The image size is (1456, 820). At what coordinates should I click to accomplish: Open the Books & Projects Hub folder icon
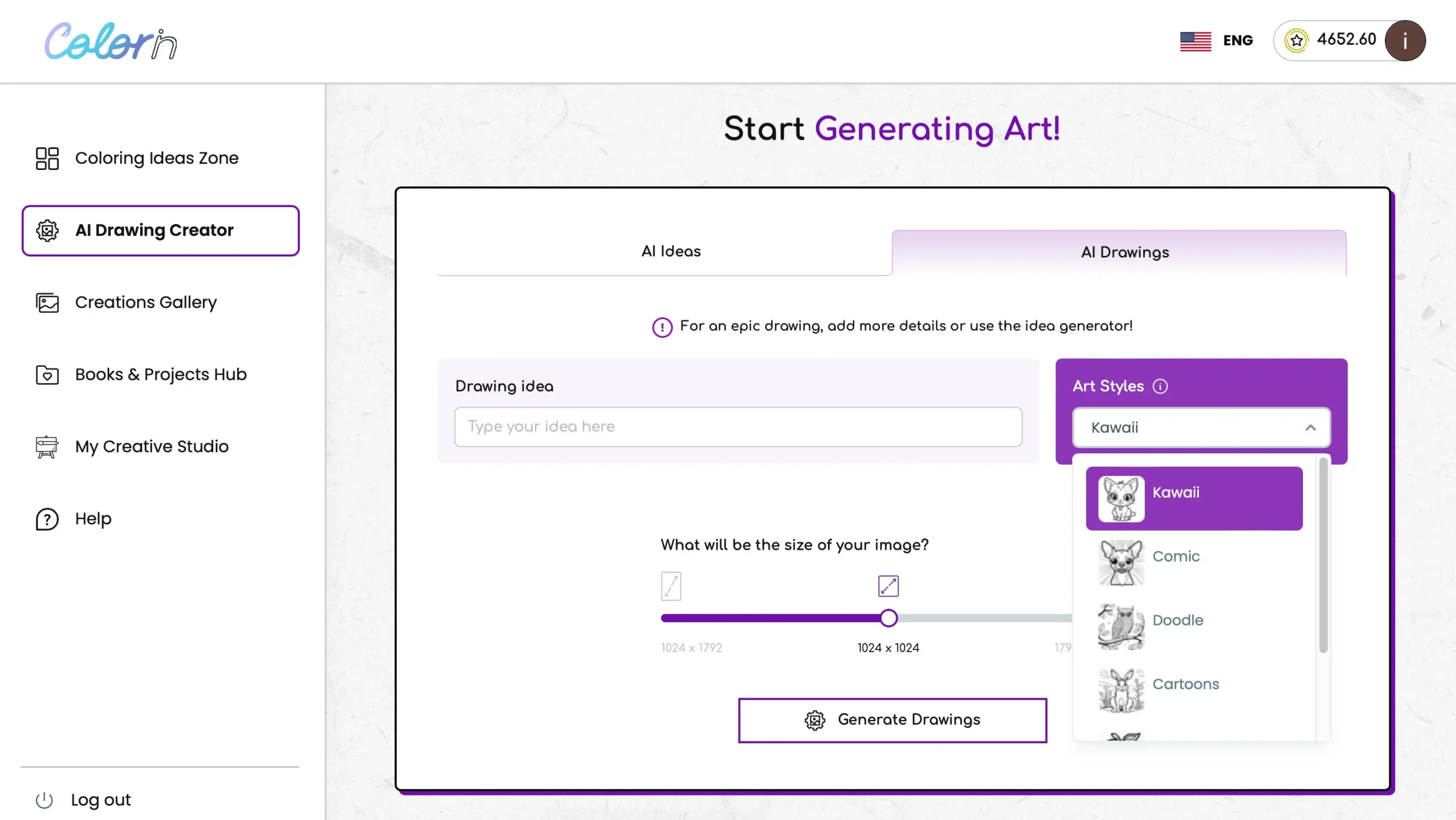point(46,375)
